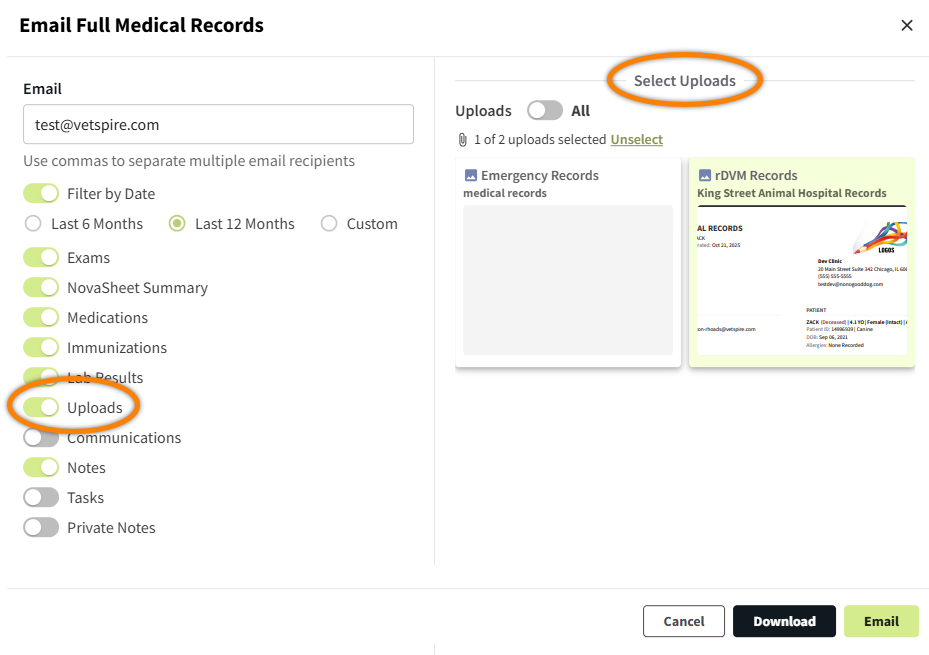Select the Last 12 Months radio option
Screen dimensions: 929x655
pos(177,224)
